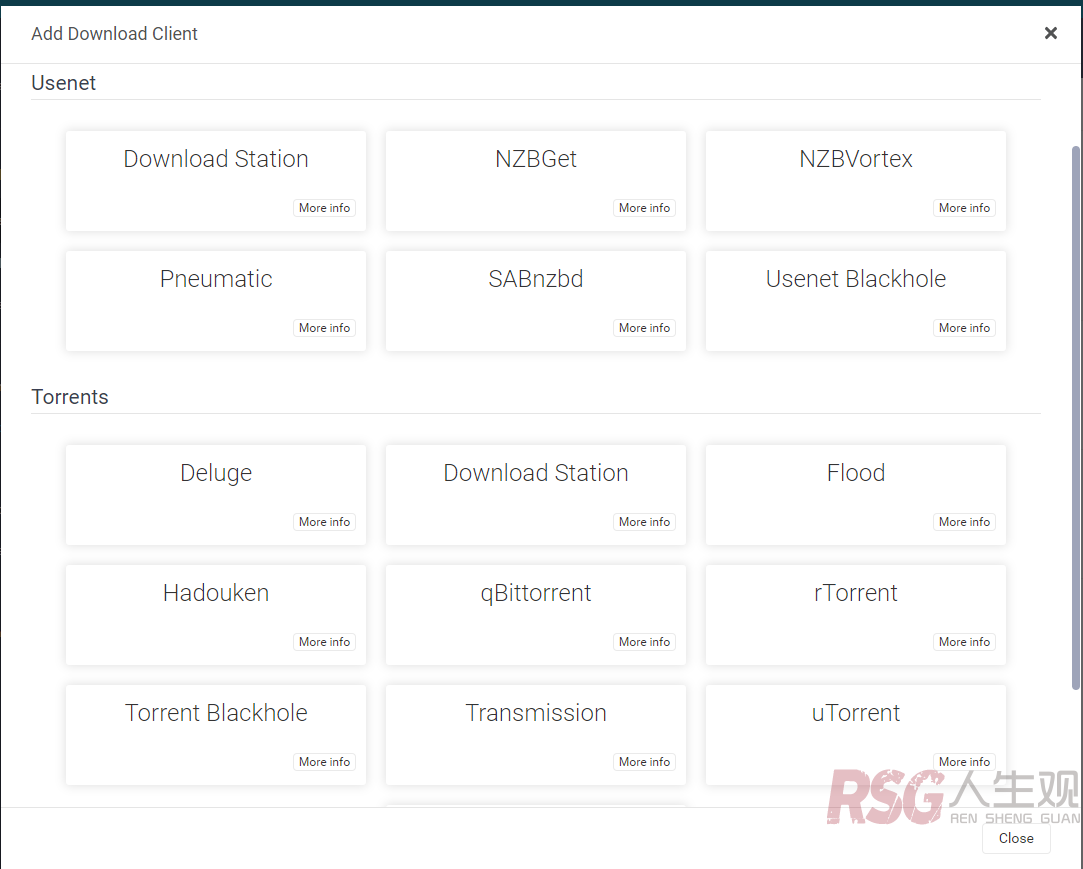Select the uTorrent client card
Image resolution: width=1083 pixels, height=869 pixels.
[855, 735]
